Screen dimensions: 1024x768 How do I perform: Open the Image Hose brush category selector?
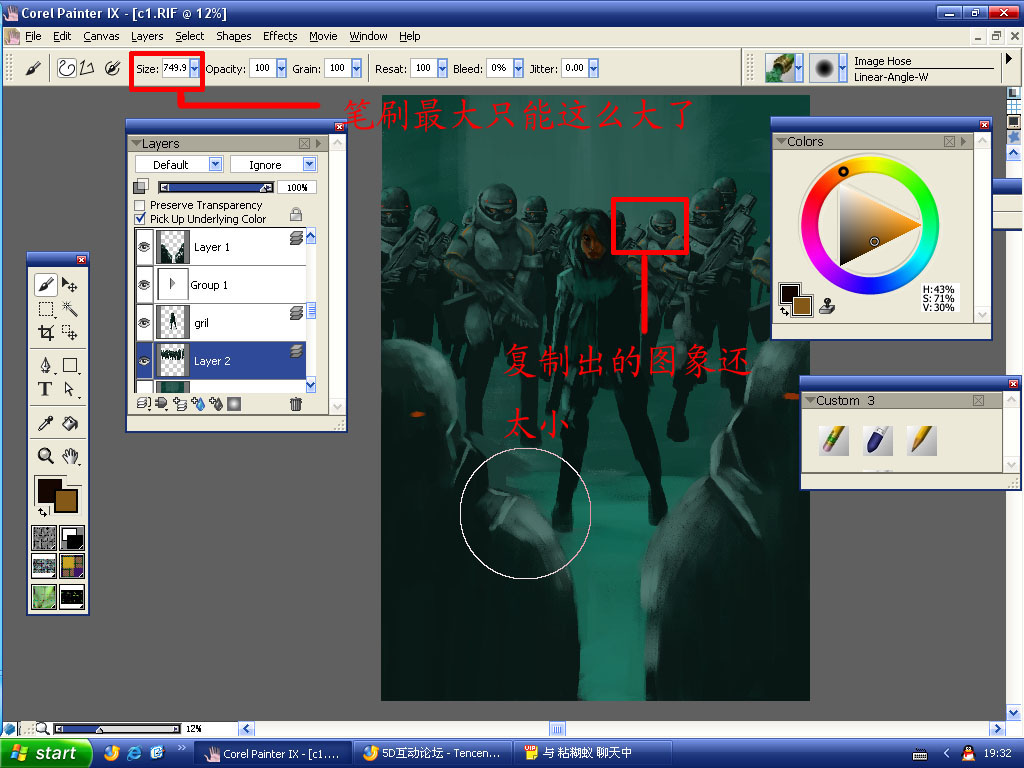[x=784, y=68]
